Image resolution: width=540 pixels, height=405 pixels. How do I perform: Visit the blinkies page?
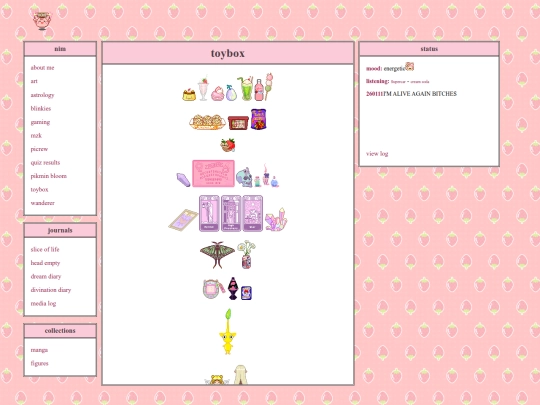[x=41, y=108]
